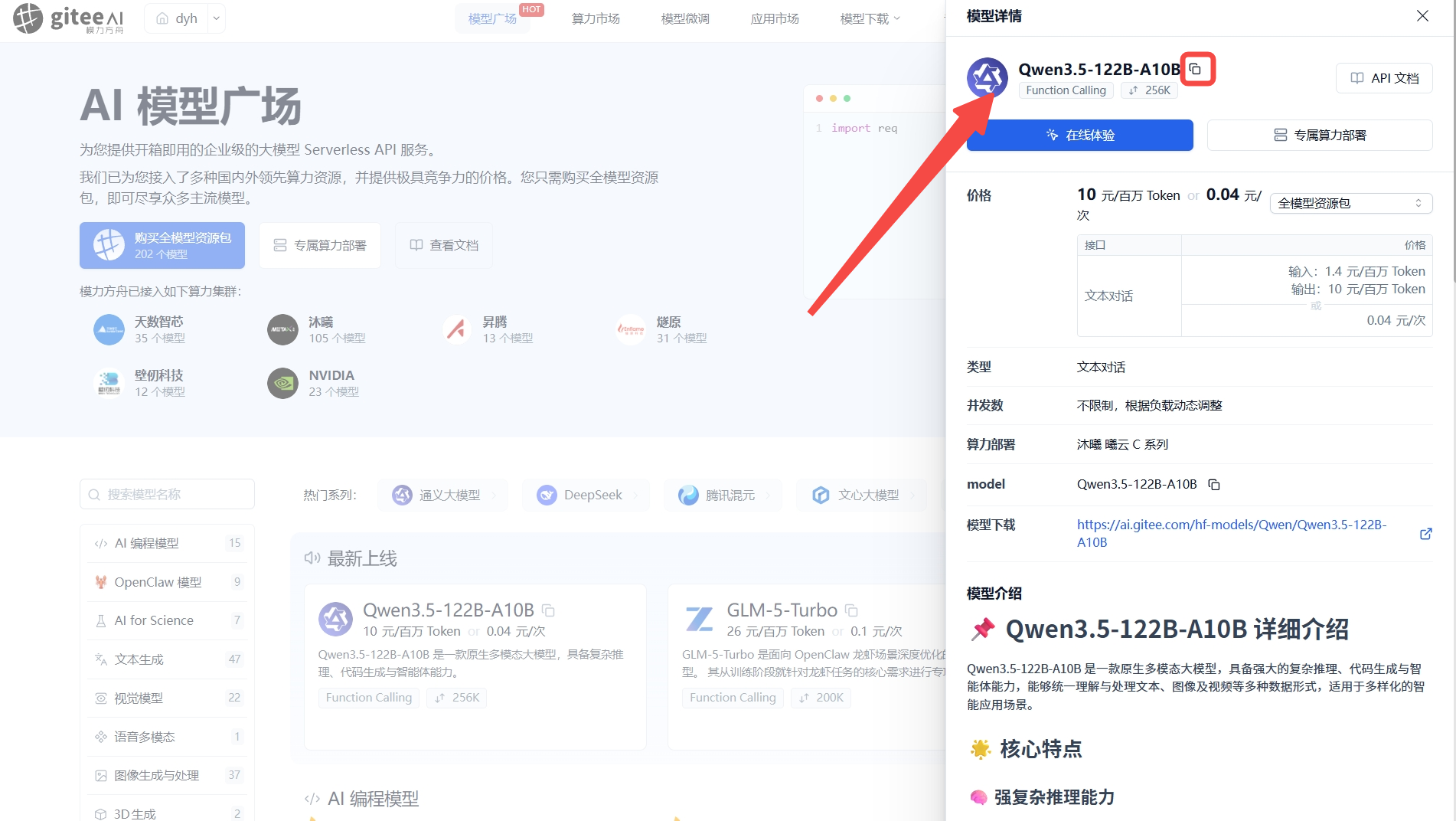Select 视觉模型 category
The image size is (1456, 821).
click(167, 698)
